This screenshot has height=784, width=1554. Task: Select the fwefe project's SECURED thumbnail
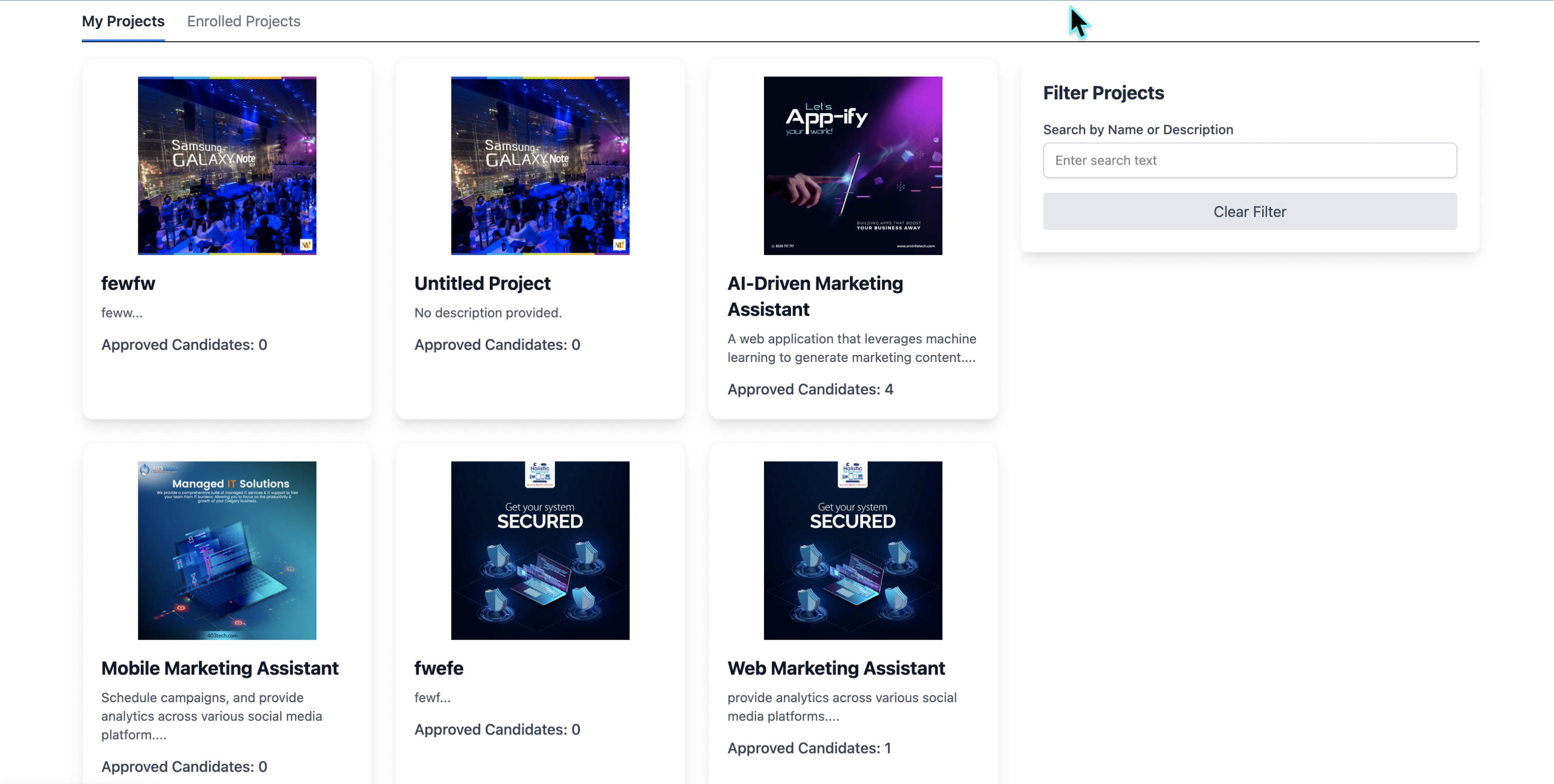point(540,550)
